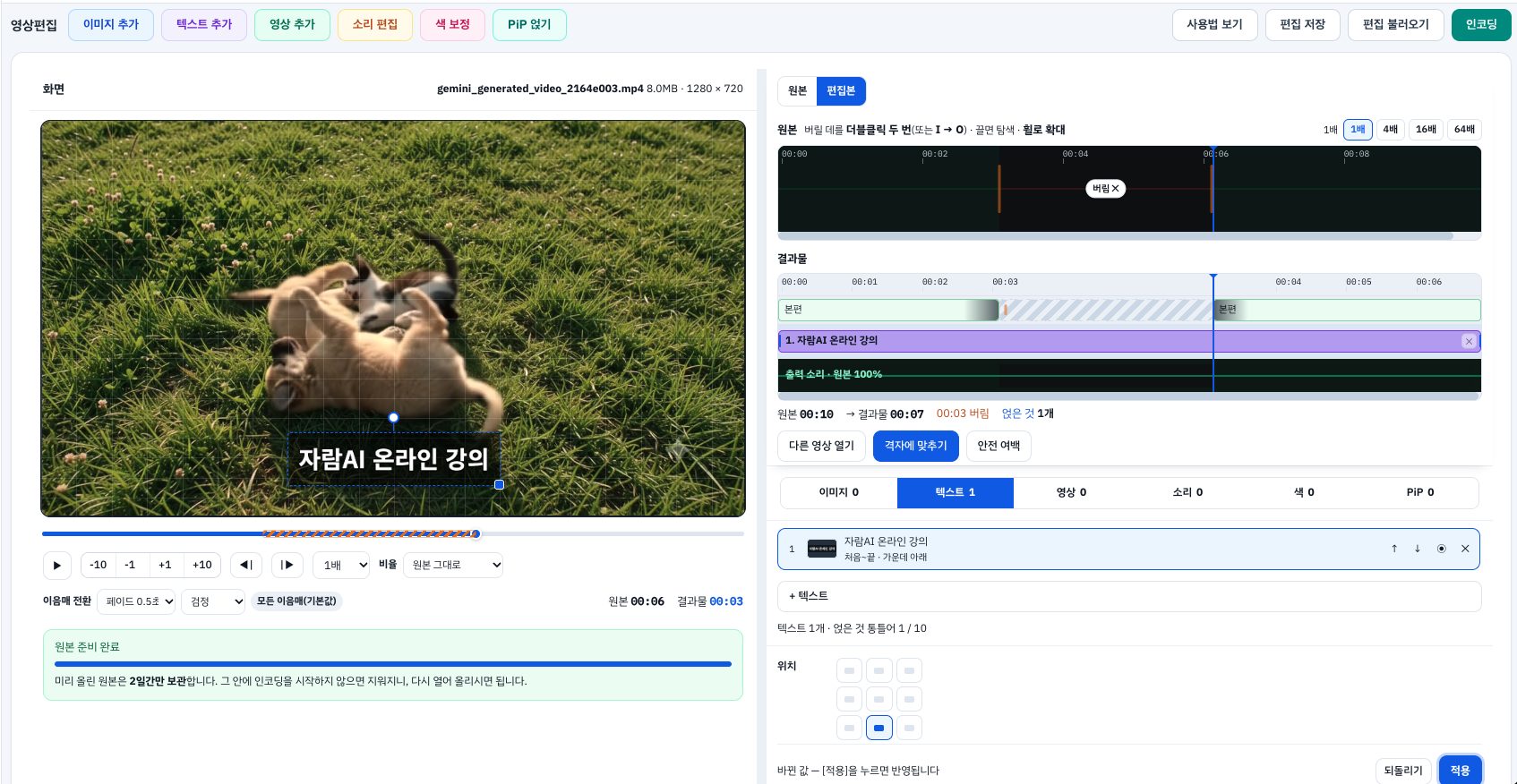Viewport: 1517px width, 784px height.
Task: Step to the previous frame with the ◀| icon
Action: tap(246, 565)
